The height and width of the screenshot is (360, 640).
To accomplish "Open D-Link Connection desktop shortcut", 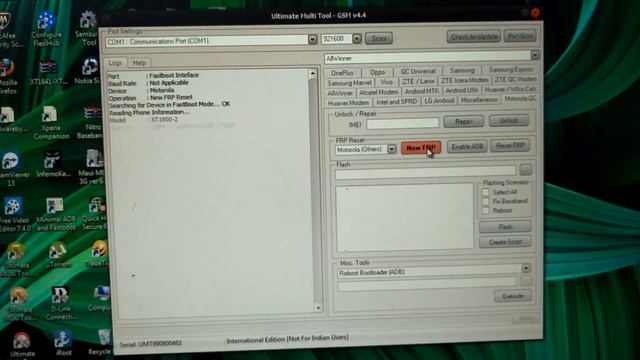I will click(60, 303).
